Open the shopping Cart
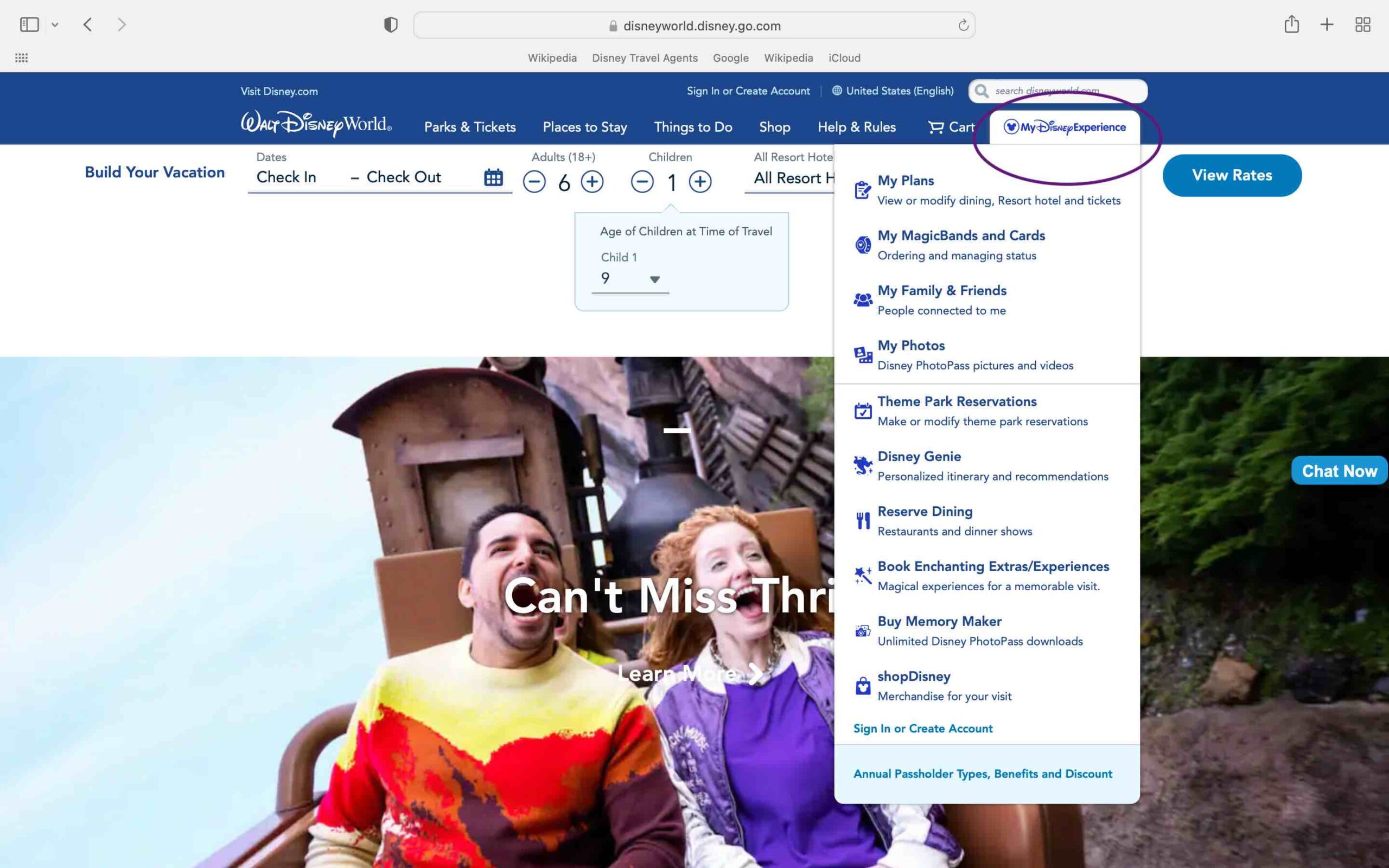The height and width of the screenshot is (868, 1389). coord(951,127)
